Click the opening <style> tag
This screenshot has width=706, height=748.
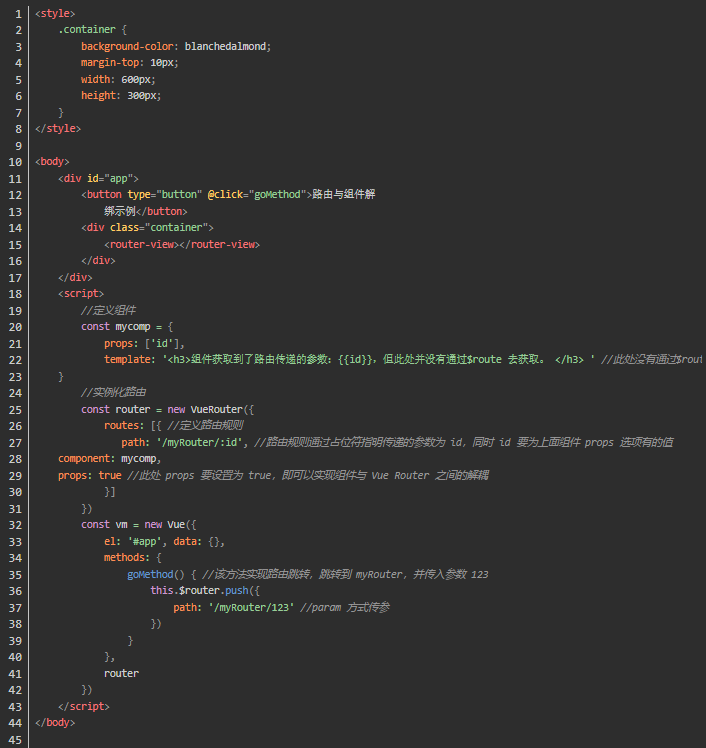pyautogui.click(x=54, y=13)
